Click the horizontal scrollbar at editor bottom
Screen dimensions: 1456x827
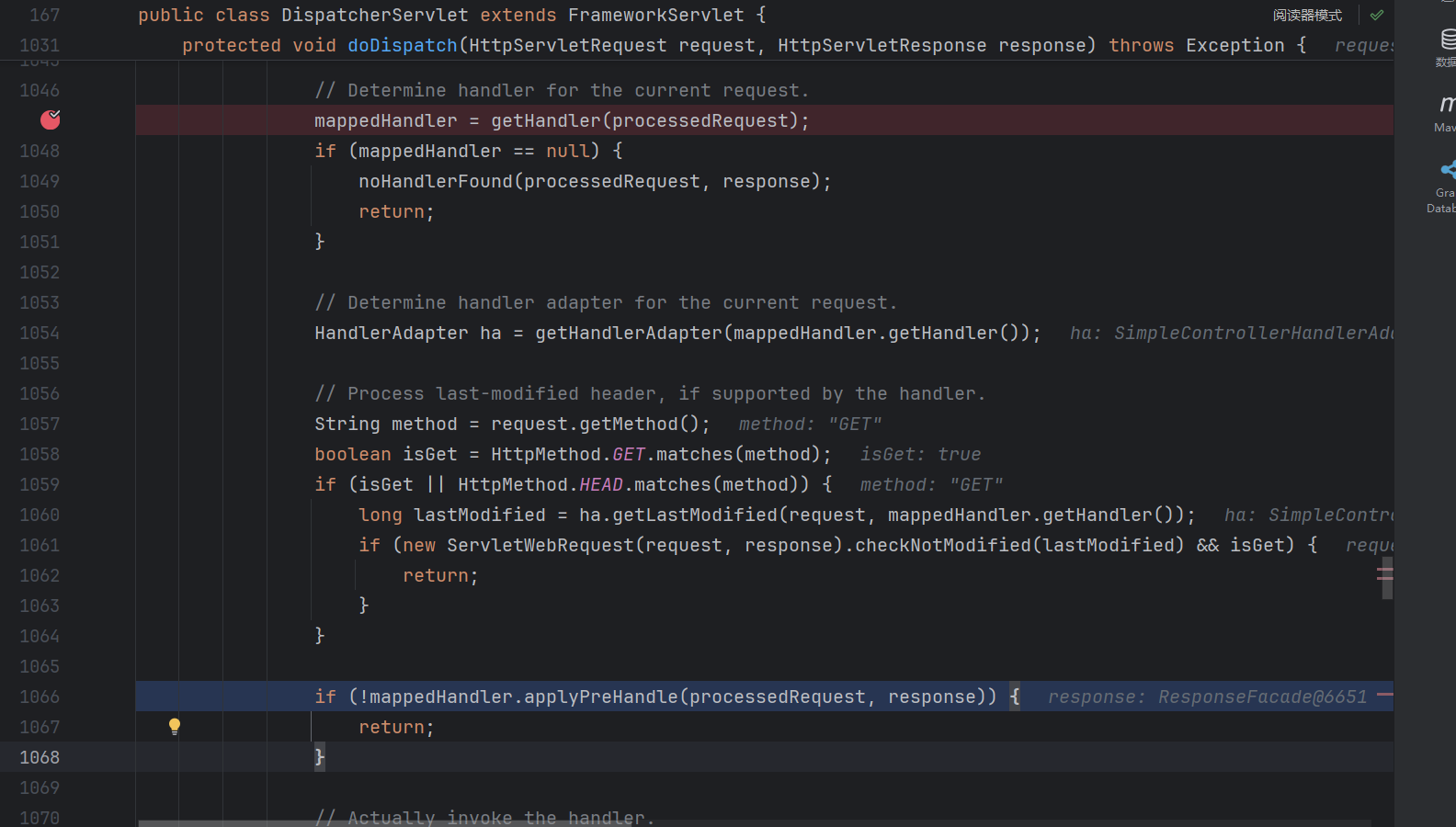coord(754,822)
